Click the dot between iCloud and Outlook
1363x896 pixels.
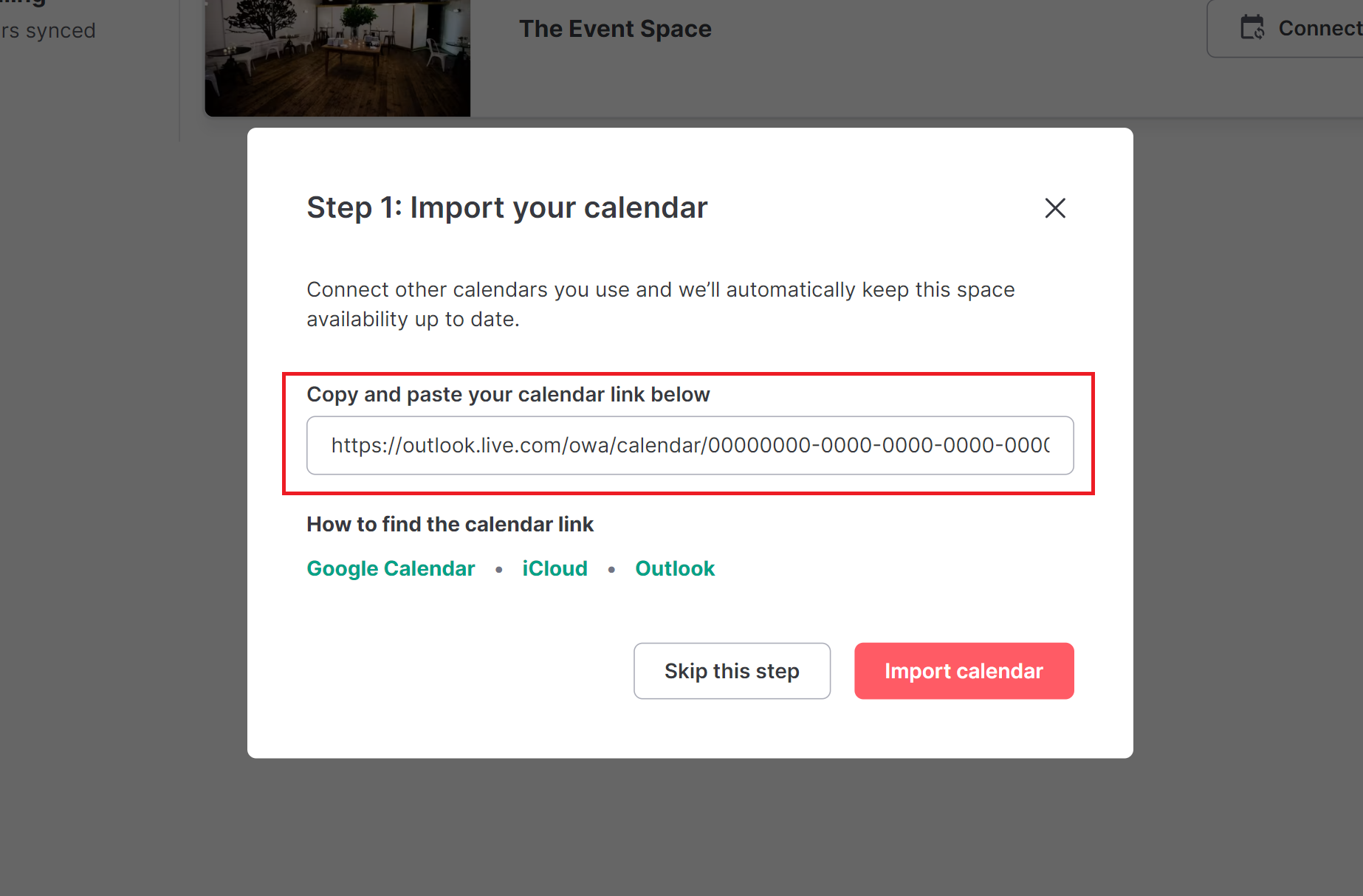click(x=611, y=569)
